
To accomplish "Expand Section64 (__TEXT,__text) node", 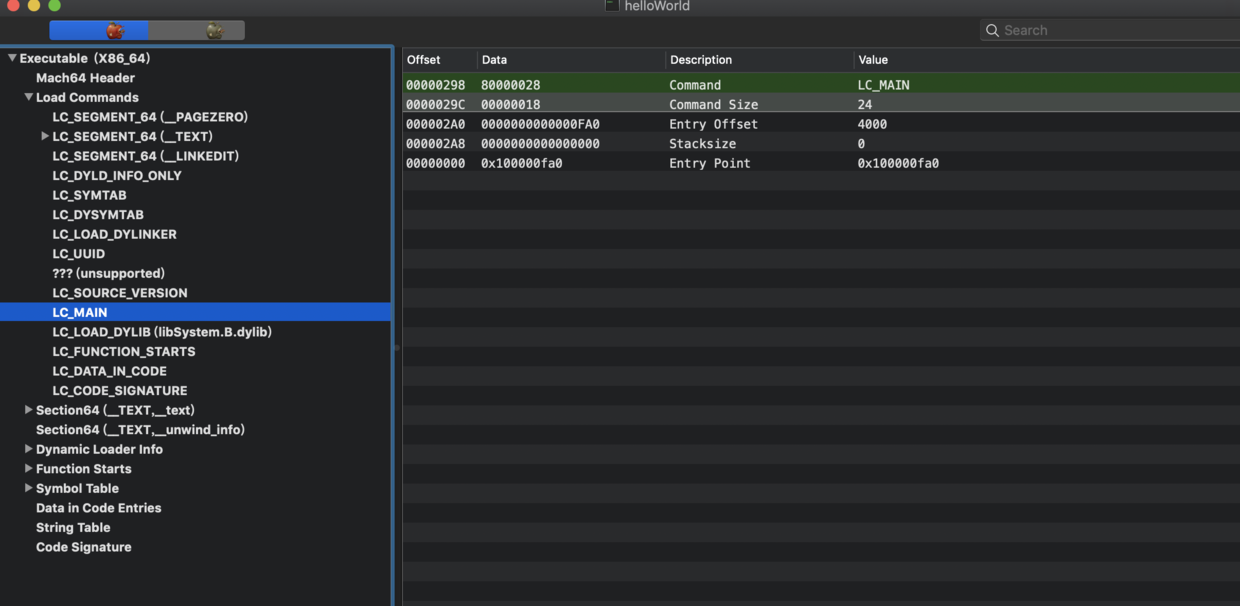I will click(x=29, y=410).
